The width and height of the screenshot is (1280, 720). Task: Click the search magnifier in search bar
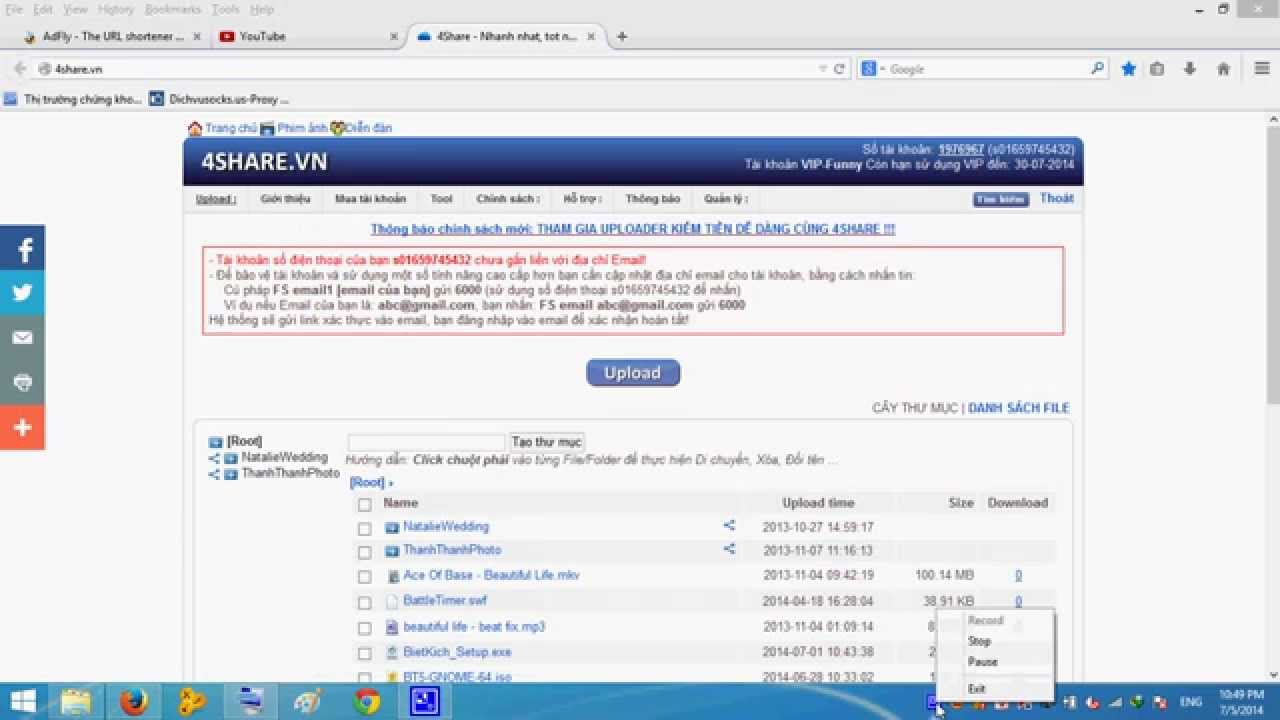point(1097,69)
